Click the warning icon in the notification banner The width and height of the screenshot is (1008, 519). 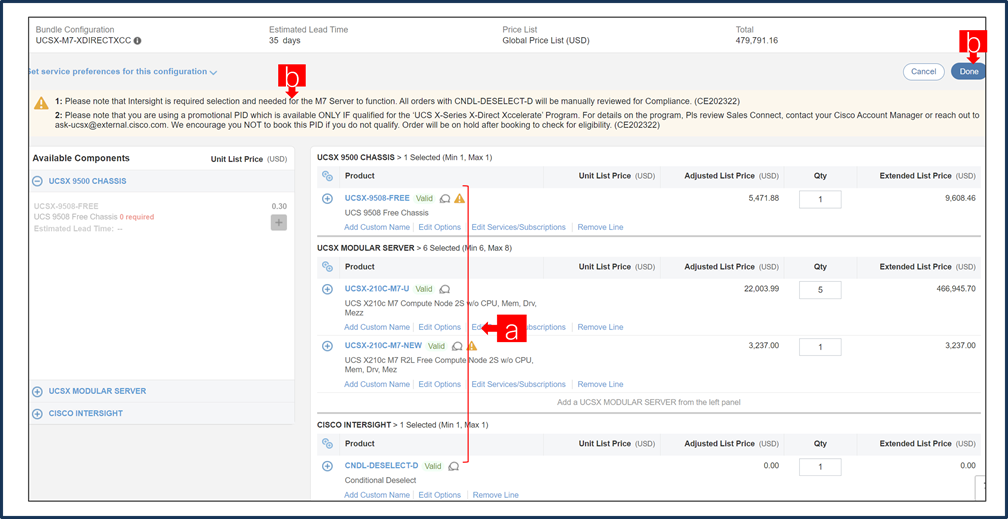[x=41, y=102]
